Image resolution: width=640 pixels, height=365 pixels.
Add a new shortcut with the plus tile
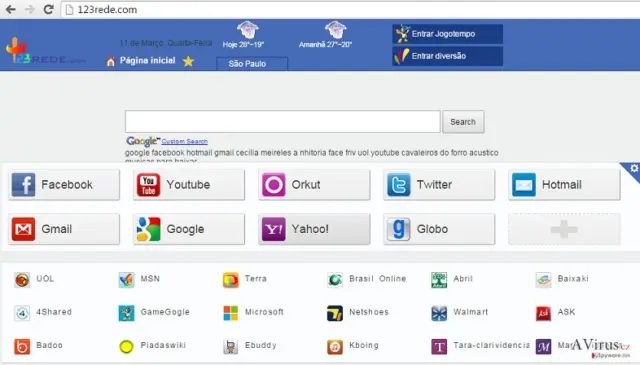click(564, 229)
